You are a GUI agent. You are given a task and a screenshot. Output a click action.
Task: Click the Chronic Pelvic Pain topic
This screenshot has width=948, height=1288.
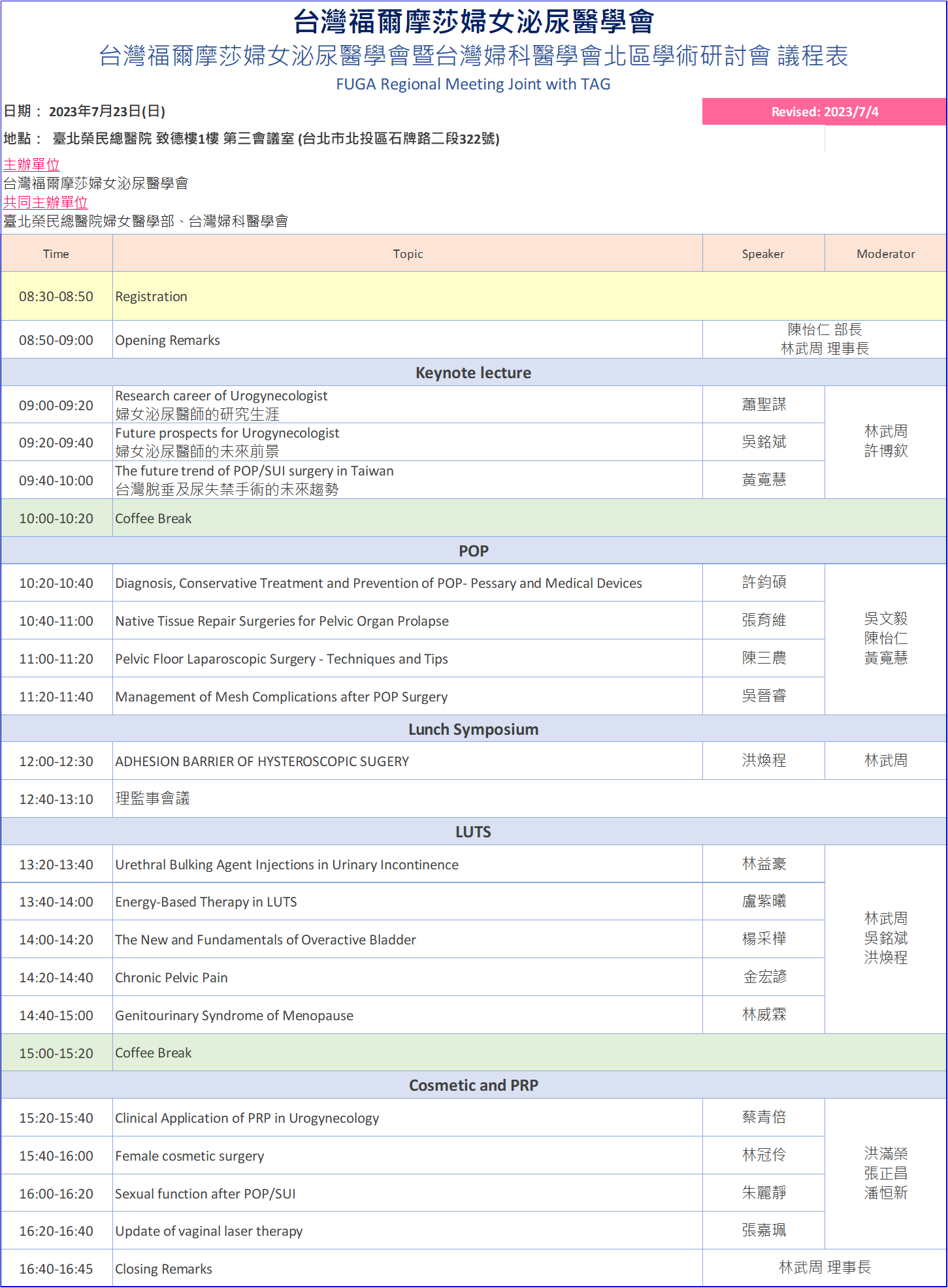coord(171,978)
